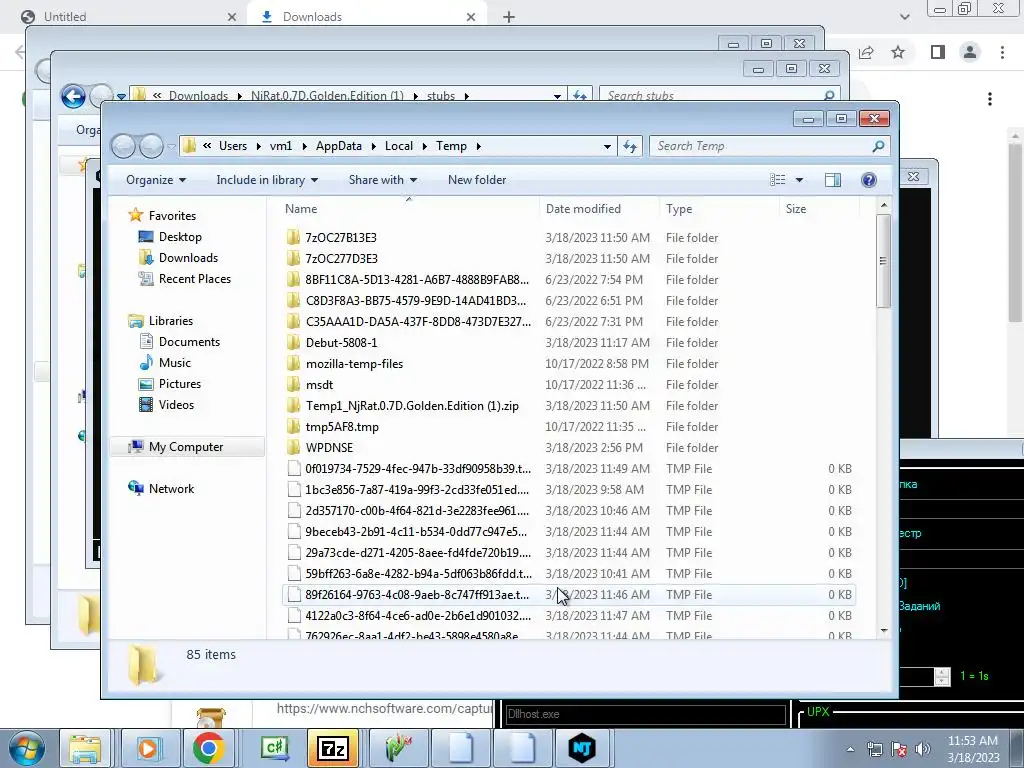The image size is (1024, 768).
Task: Open Share with dropdown
Action: coord(383,180)
